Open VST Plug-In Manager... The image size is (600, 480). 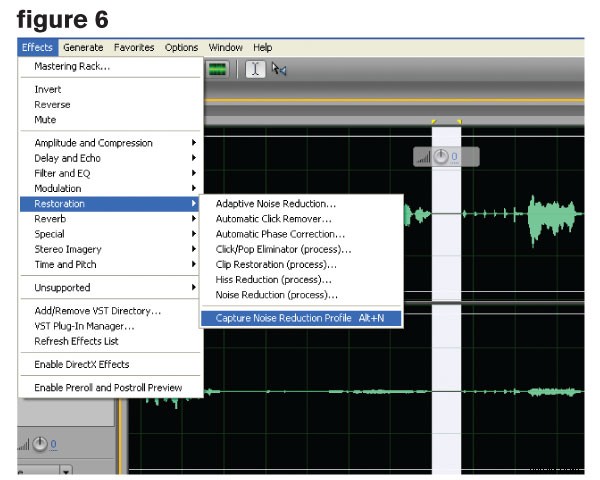point(110,326)
